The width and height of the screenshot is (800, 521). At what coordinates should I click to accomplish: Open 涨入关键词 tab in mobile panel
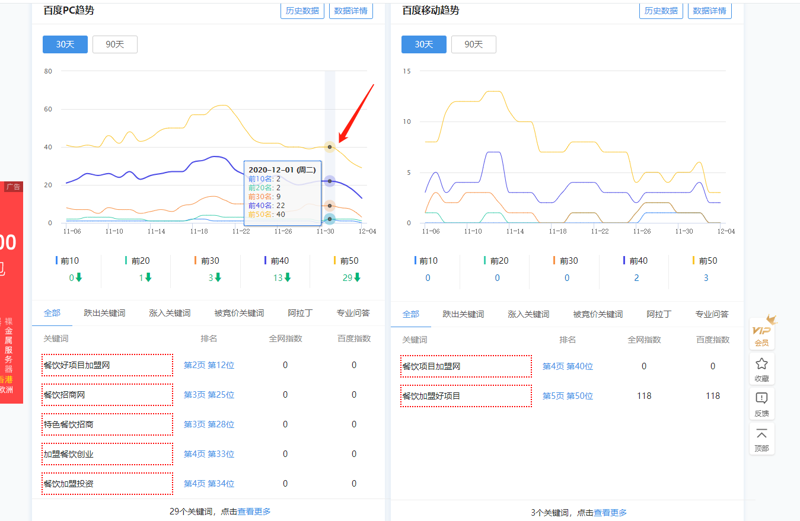(x=528, y=314)
